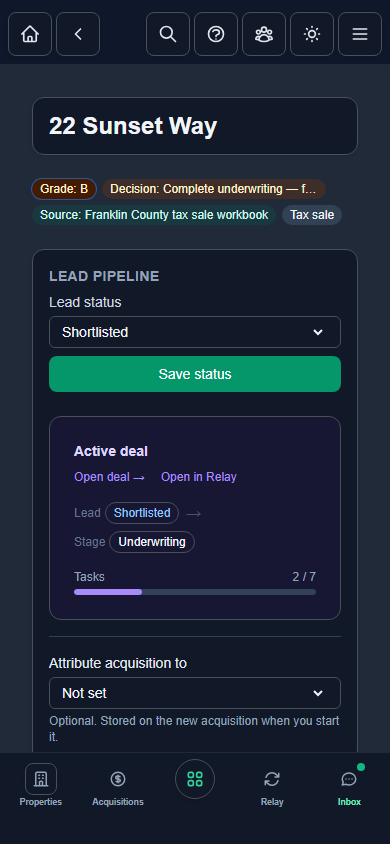The width and height of the screenshot is (390, 844).
Task: Open search with the magnifier icon
Action: (x=168, y=34)
